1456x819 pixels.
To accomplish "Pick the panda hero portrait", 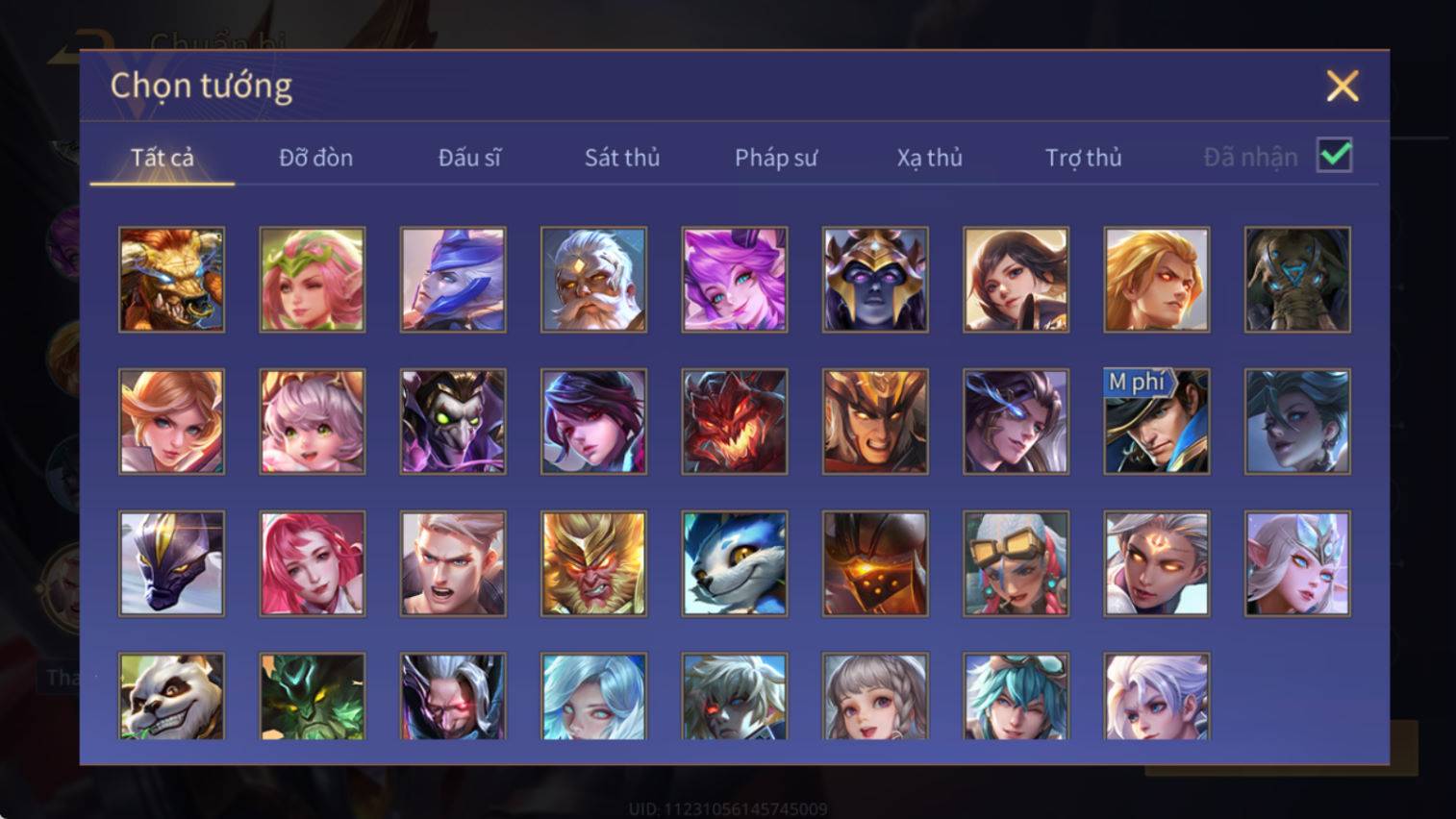I will (x=171, y=696).
